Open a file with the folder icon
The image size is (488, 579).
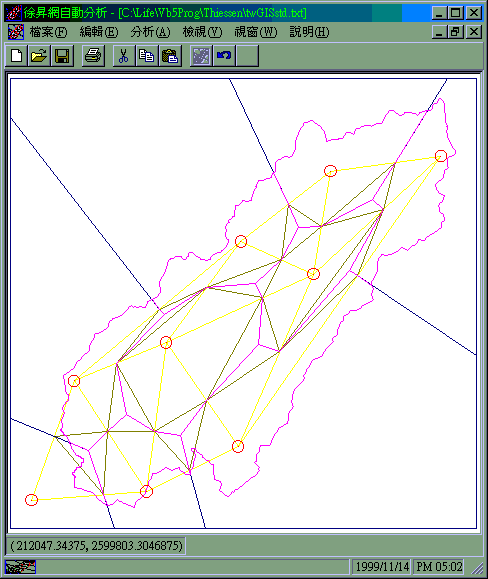click(x=39, y=56)
